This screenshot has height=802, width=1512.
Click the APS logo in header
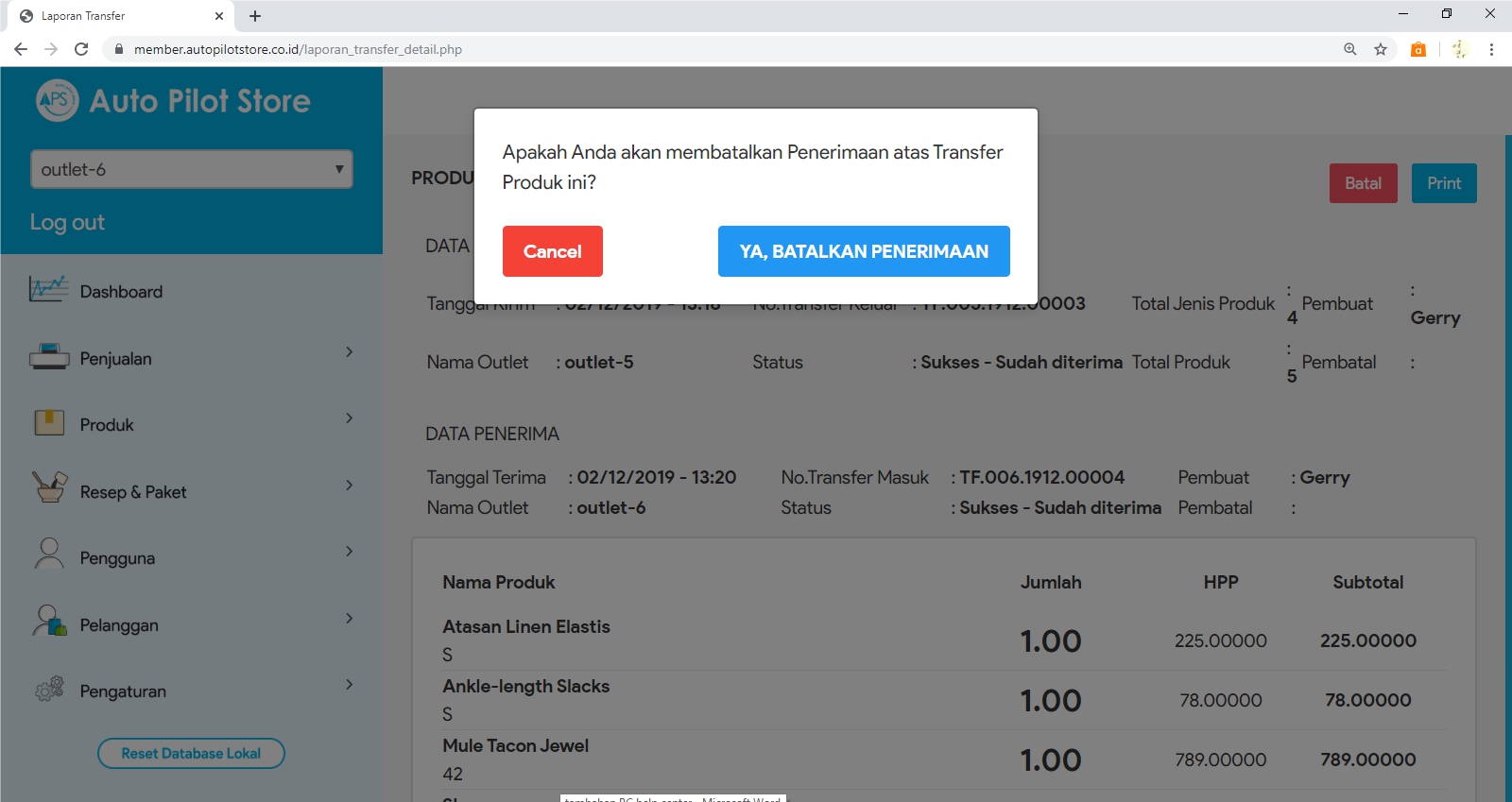tap(57, 100)
